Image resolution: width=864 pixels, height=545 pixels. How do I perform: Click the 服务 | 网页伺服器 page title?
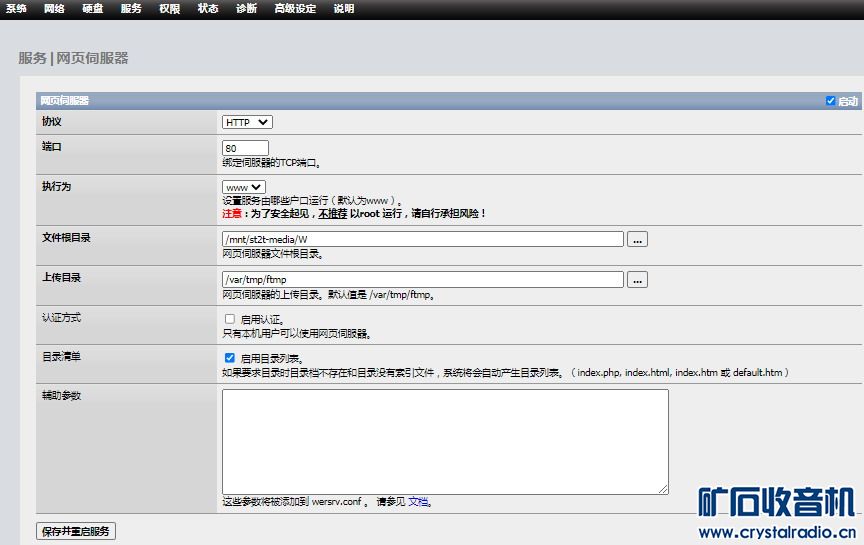point(73,58)
